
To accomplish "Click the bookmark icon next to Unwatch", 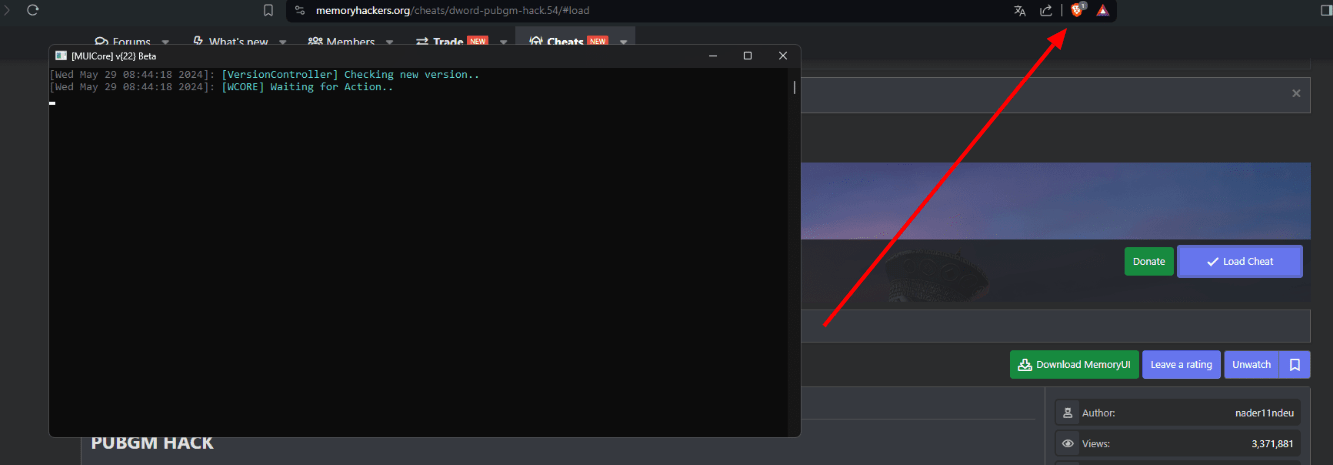I will click(x=1294, y=365).
